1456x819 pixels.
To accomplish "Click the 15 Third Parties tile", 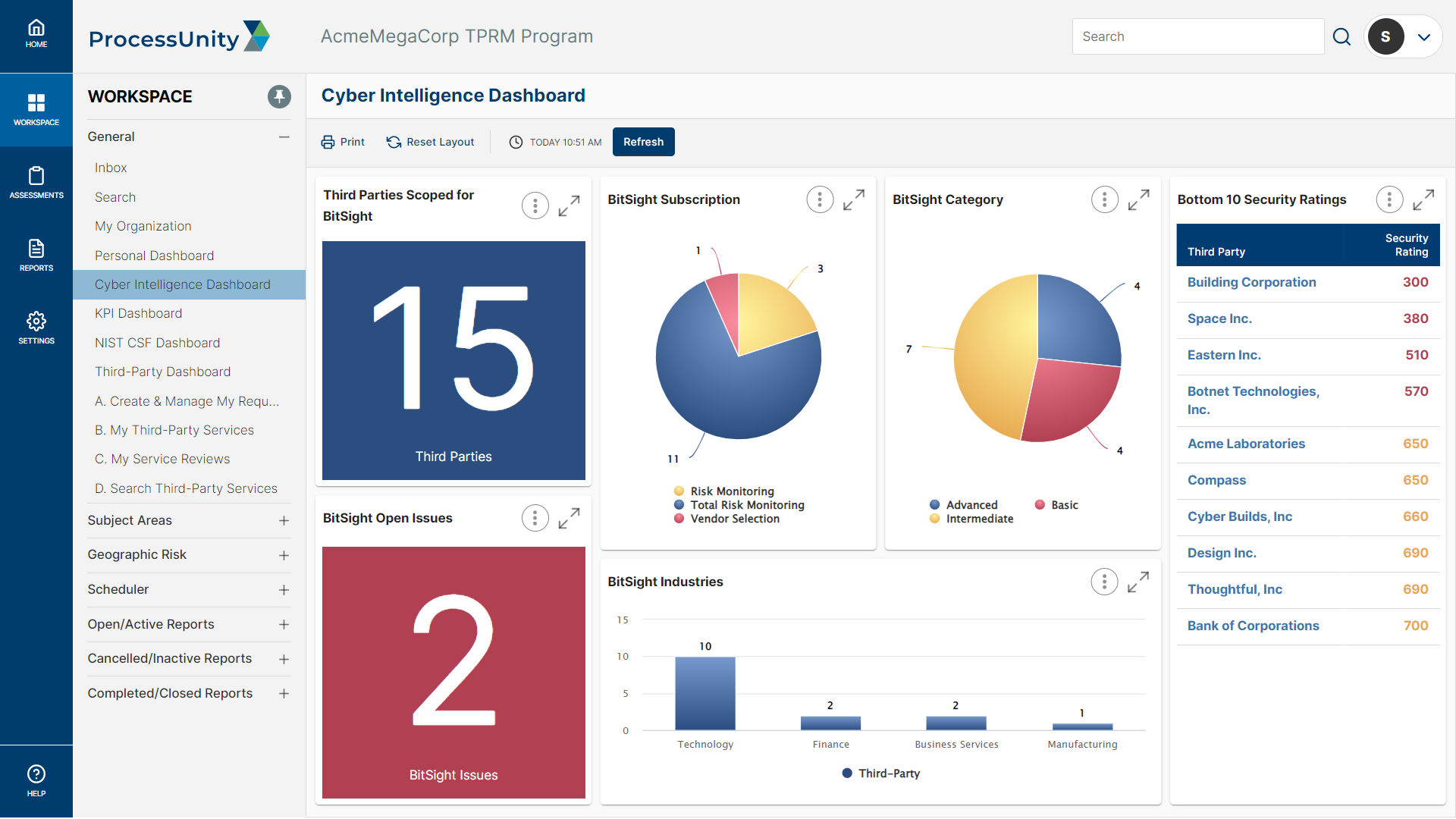I will click(x=453, y=360).
